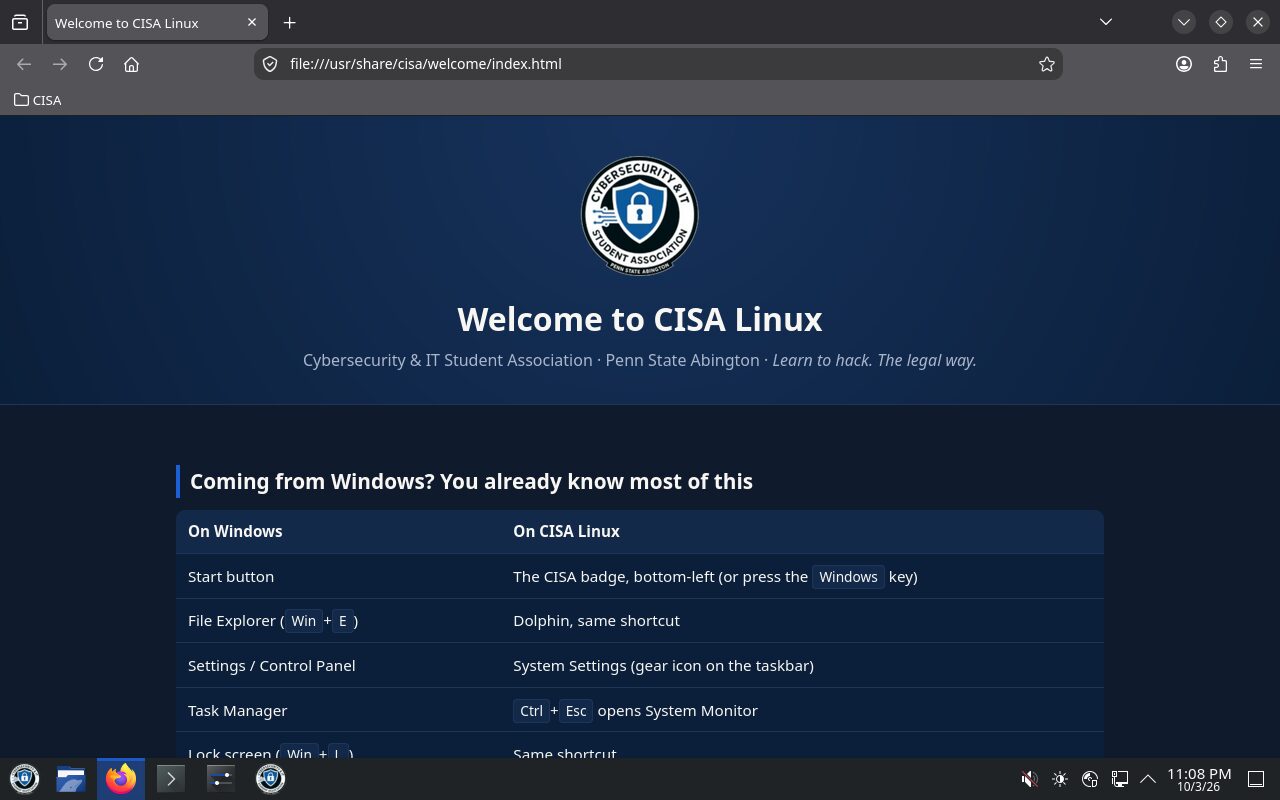Open the clock and calendar widget
The width and height of the screenshot is (1280, 800).
(1199, 779)
